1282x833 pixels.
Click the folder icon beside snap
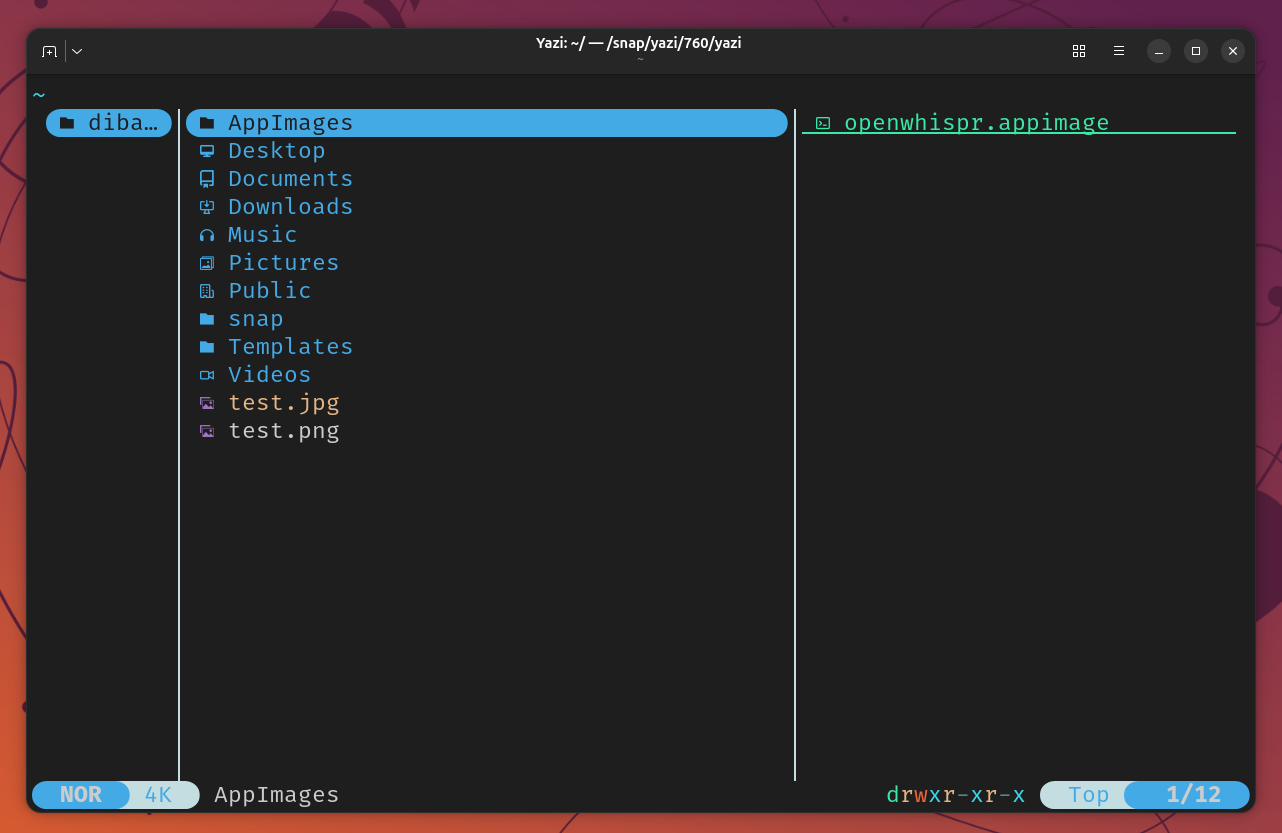(x=207, y=319)
